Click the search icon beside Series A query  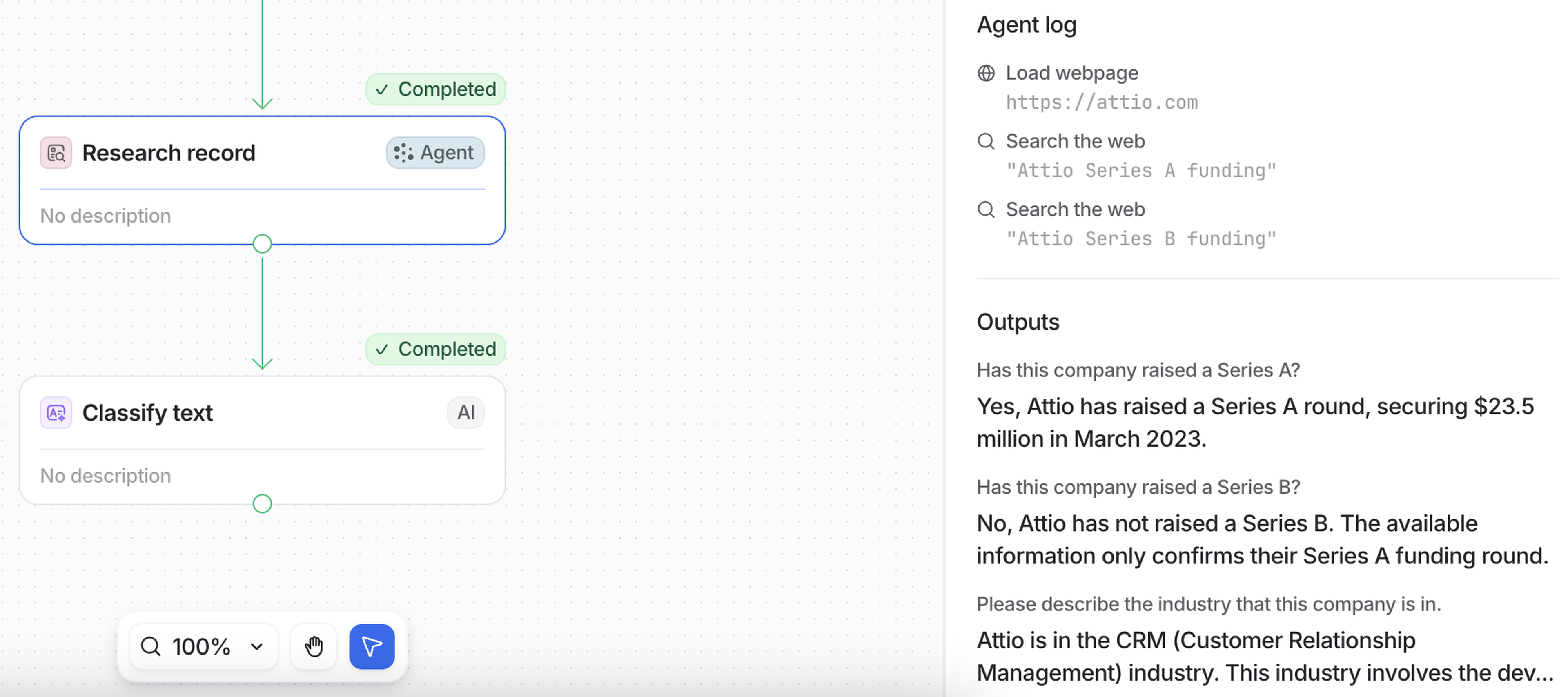tap(986, 141)
